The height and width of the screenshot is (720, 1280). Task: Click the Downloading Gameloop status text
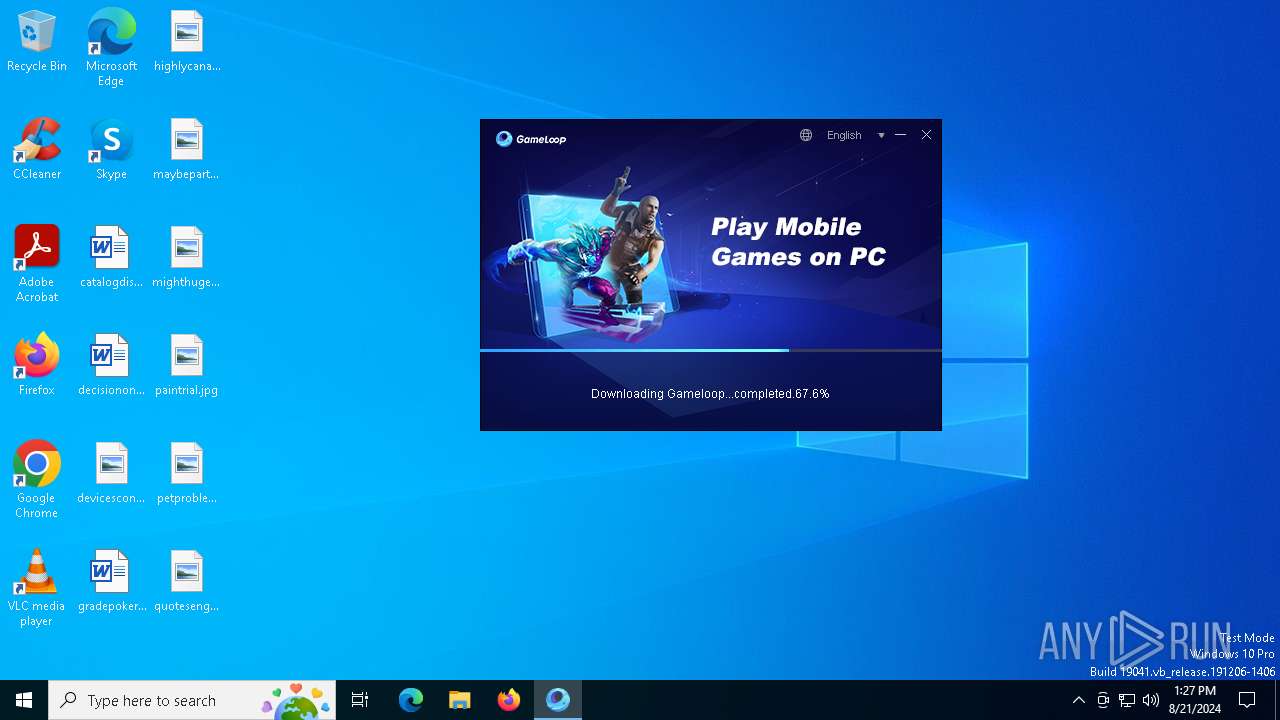tap(710, 394)
